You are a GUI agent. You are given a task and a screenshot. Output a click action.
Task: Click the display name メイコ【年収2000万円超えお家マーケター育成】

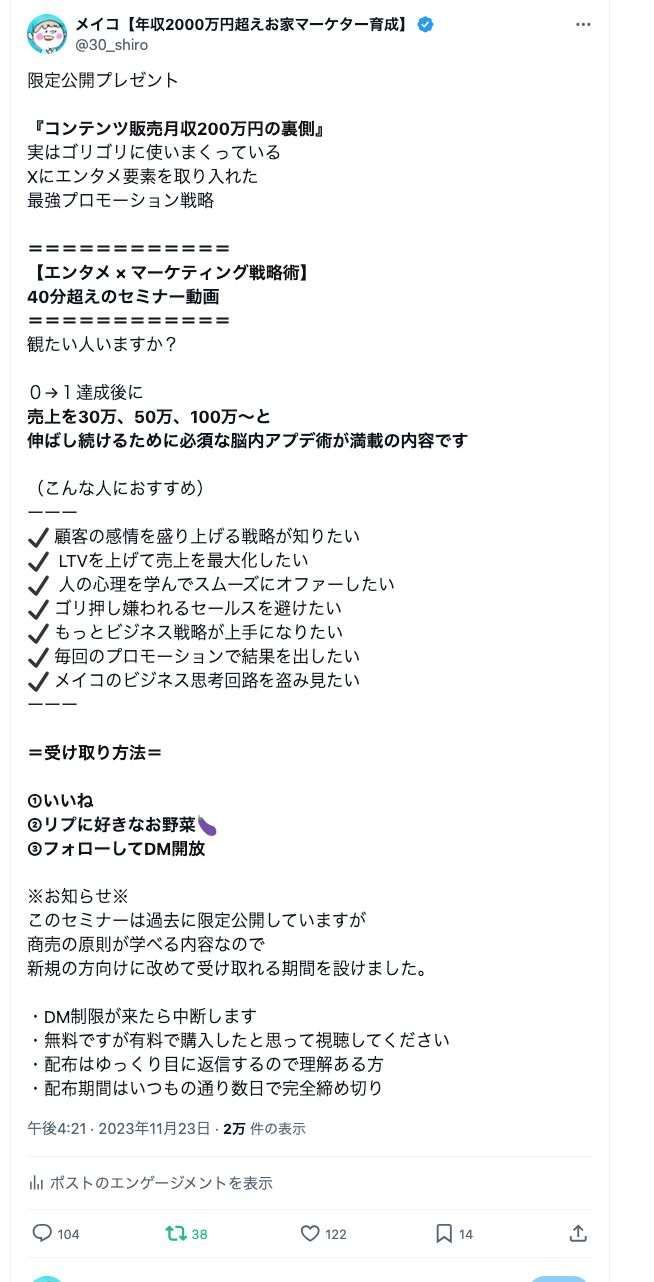[242, 25]
